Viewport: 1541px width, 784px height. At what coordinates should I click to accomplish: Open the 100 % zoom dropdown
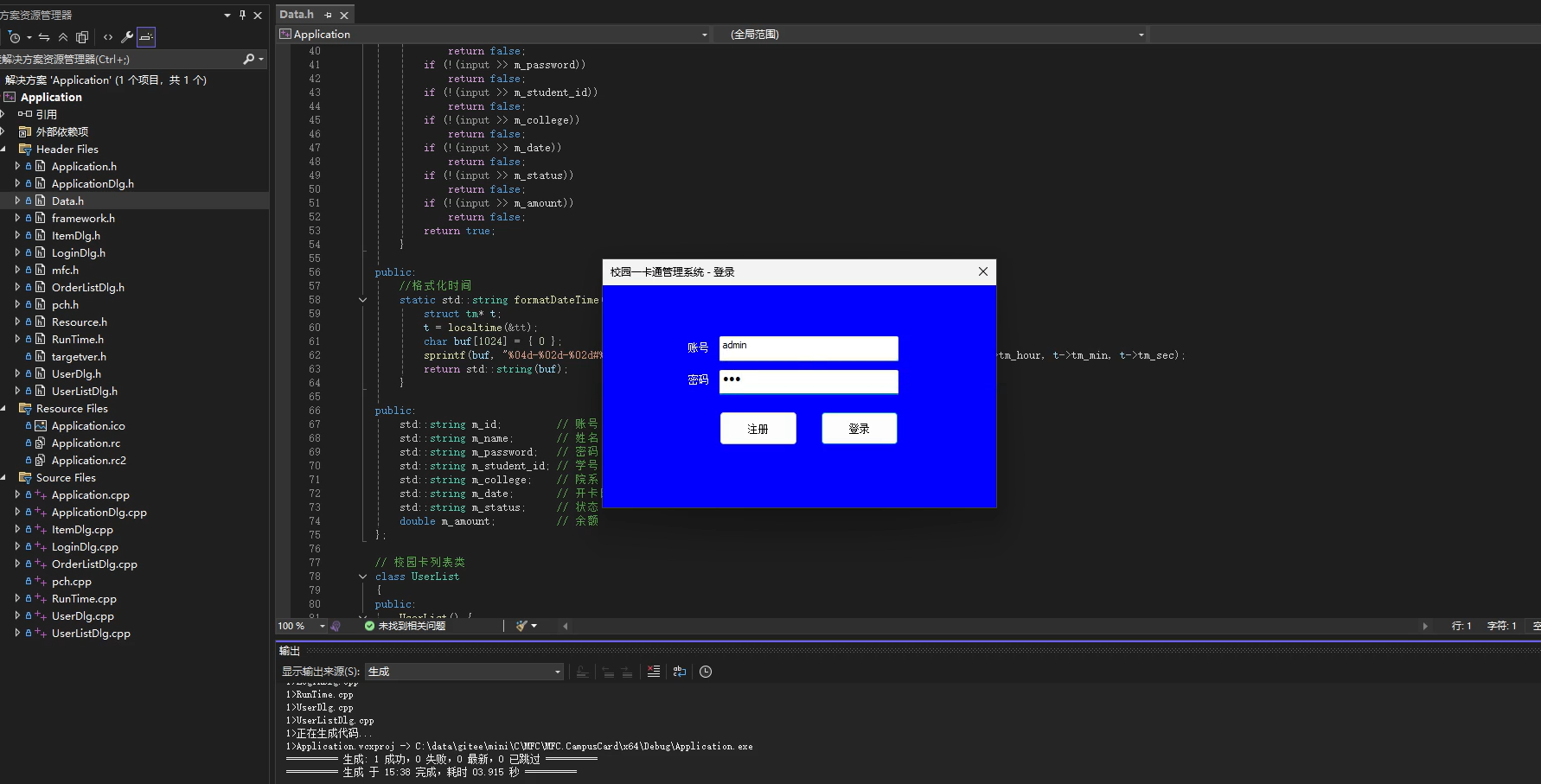(323, 626)
